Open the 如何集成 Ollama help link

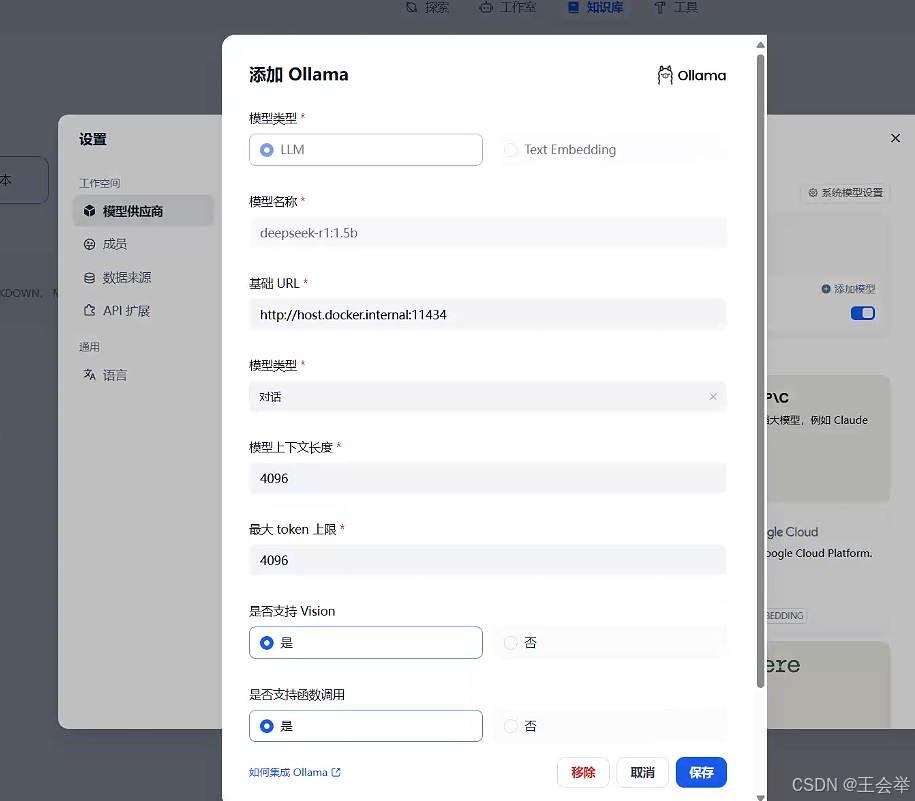tap(294, 772)
